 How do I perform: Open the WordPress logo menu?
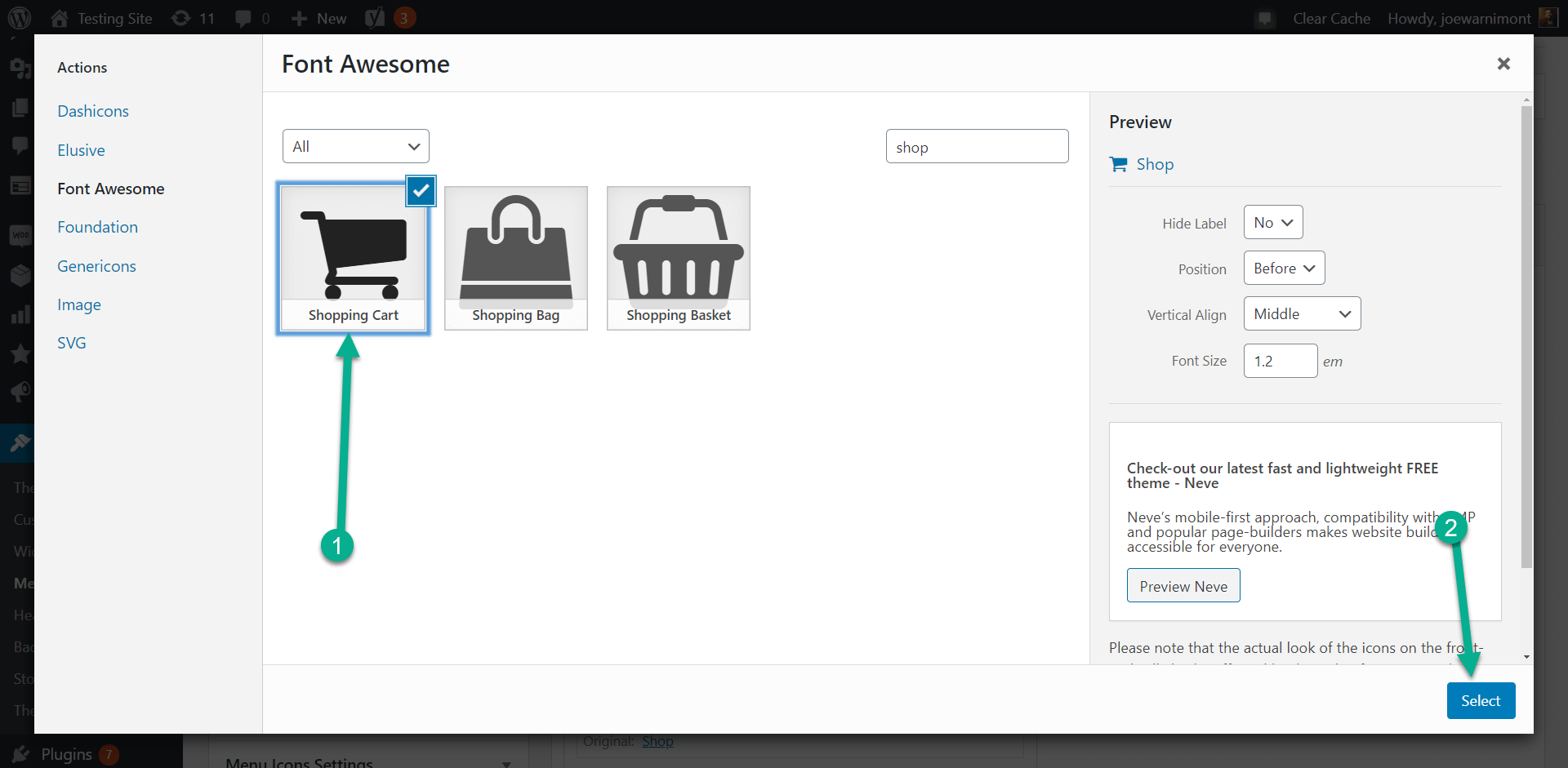(x=18, y=17)
